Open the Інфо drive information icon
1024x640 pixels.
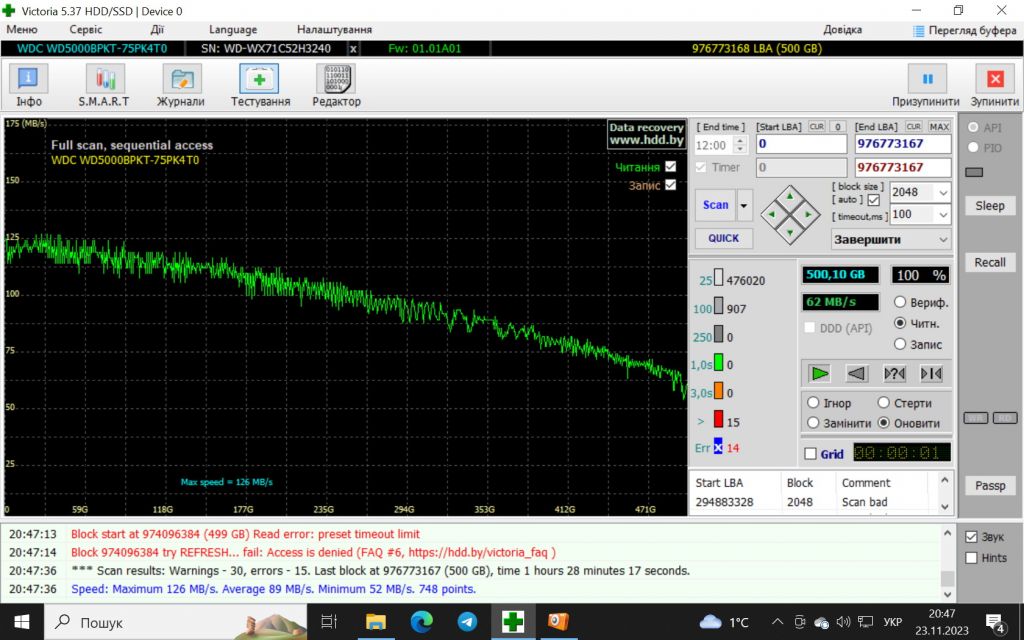[x=28, y=79]
